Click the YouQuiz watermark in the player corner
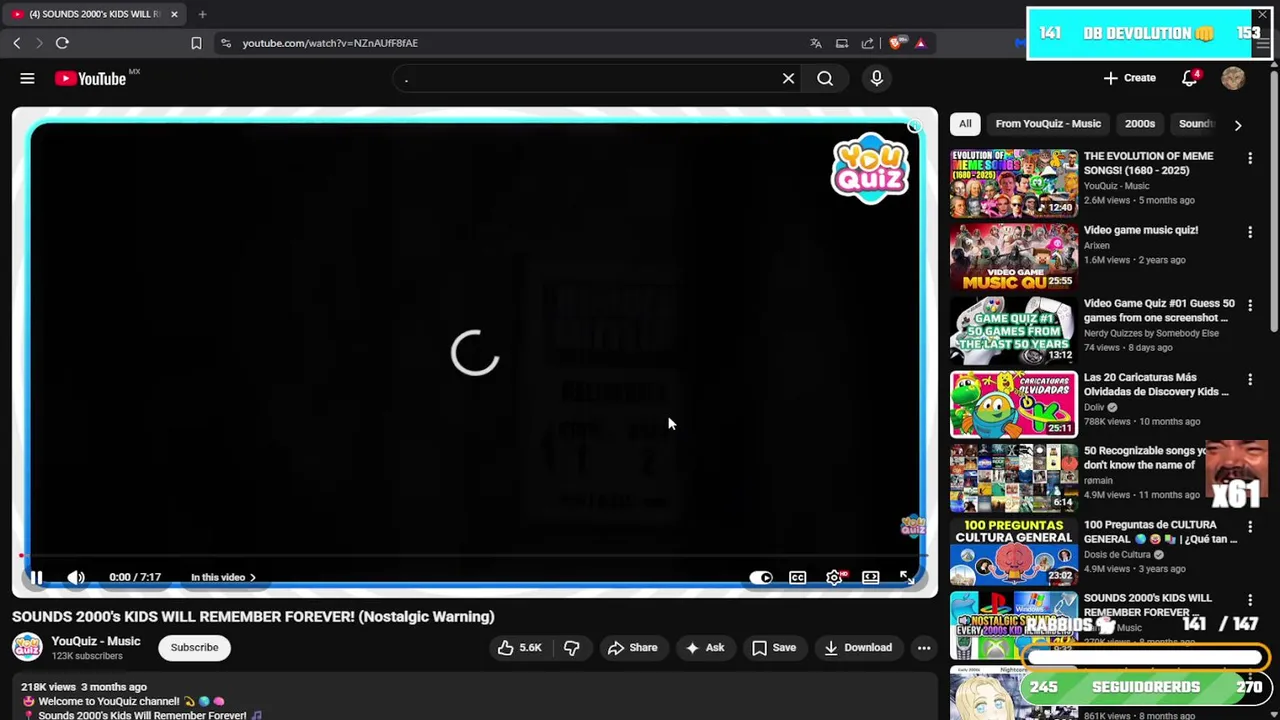This screenshot has width=1280, height=720. [x=912, y=526]
